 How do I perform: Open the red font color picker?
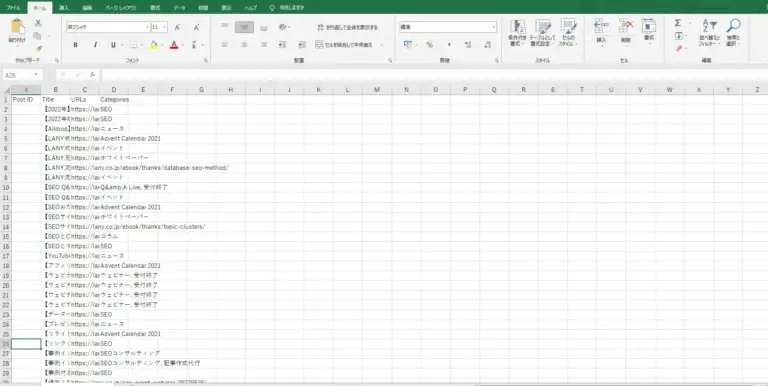coord(174,45)
